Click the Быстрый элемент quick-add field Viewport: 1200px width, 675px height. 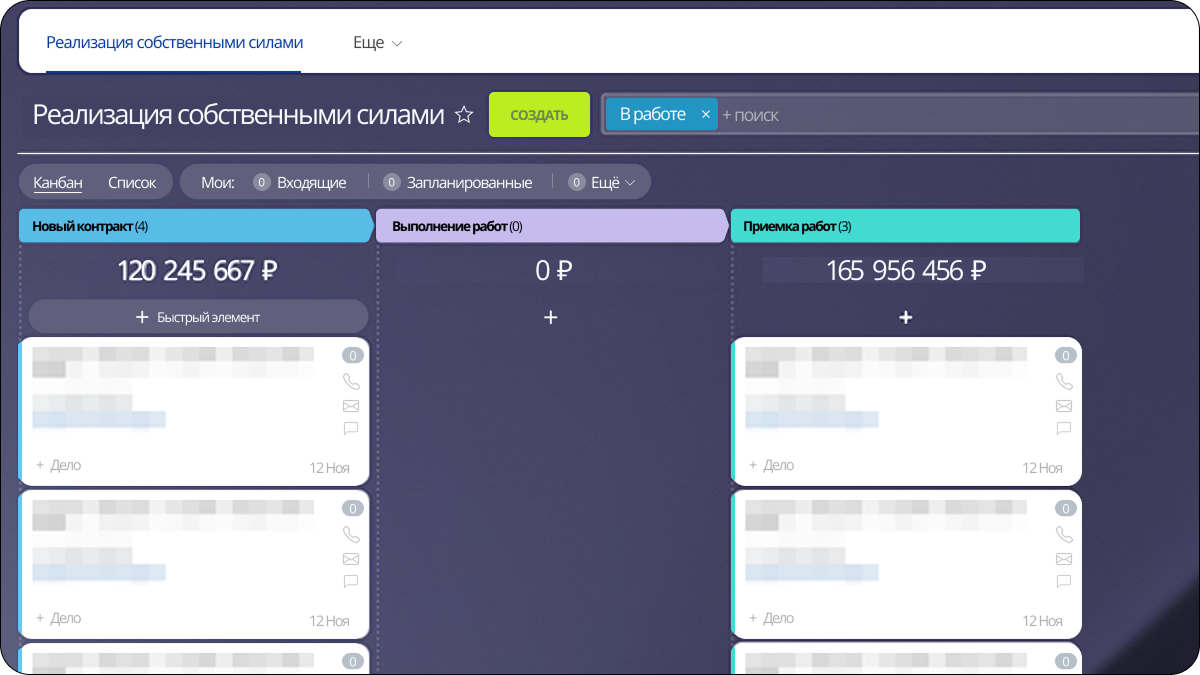(198, 316)
